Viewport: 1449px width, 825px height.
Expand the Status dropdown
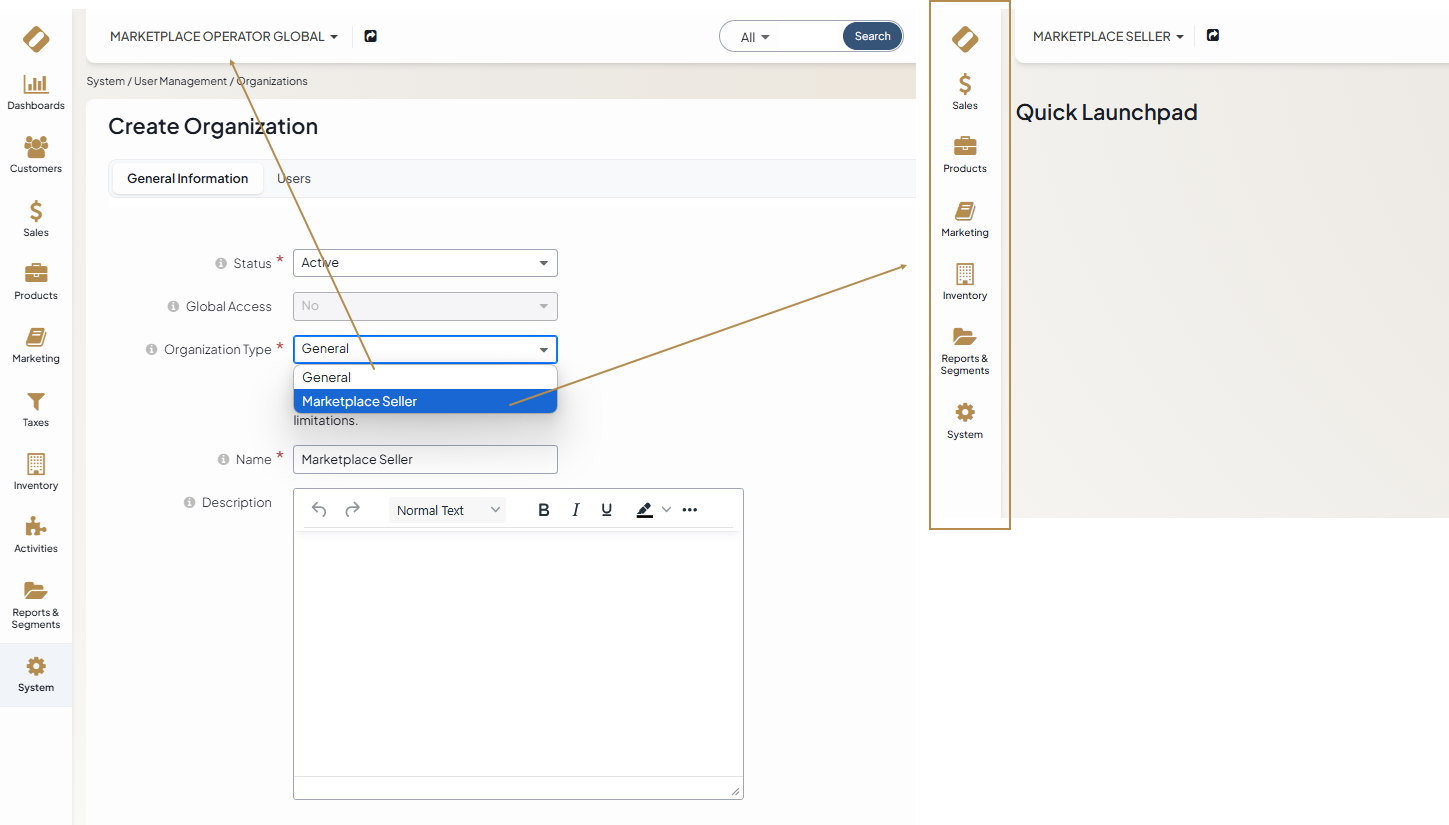coord(425,263)
